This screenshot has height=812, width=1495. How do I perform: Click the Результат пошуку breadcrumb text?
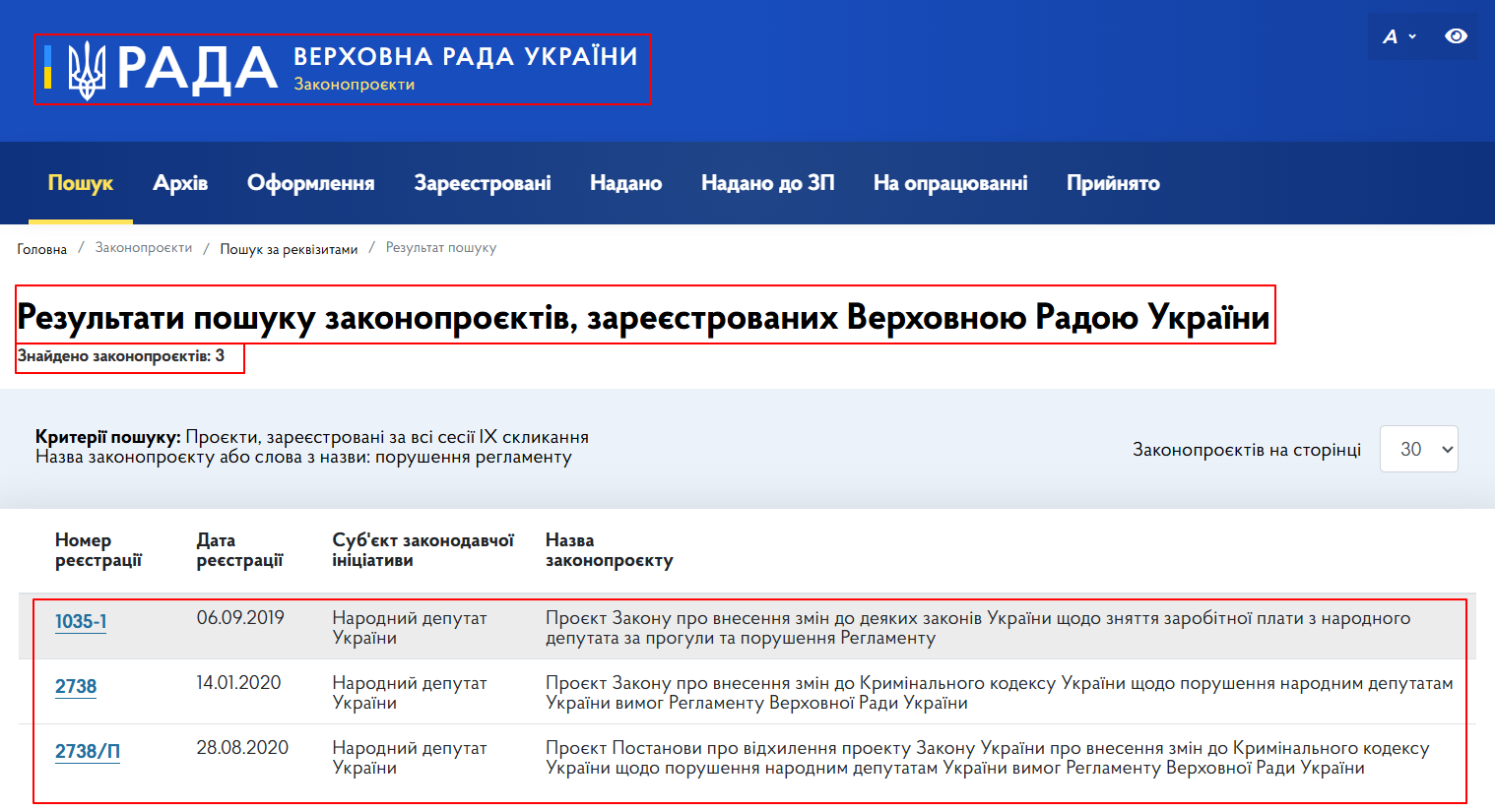click(441, 248)
